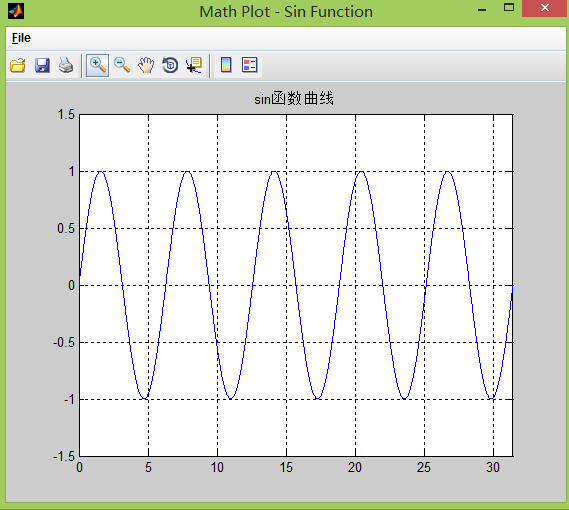Print the figure using the printer icon
The height and width of the screenshot is (510, 569).
[x=66, y=66]
